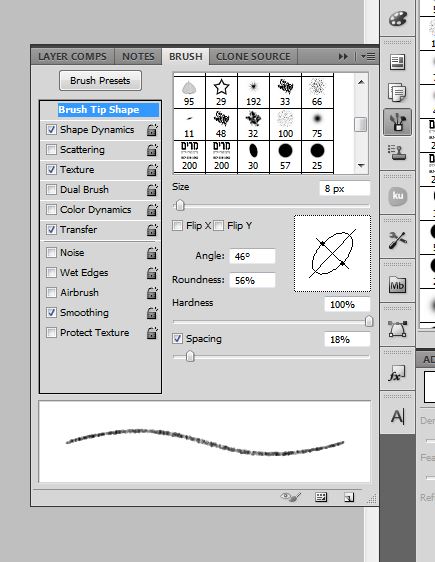435x562 pixels.
Task: Click the create new brush icon
Action: coord(349,497)
